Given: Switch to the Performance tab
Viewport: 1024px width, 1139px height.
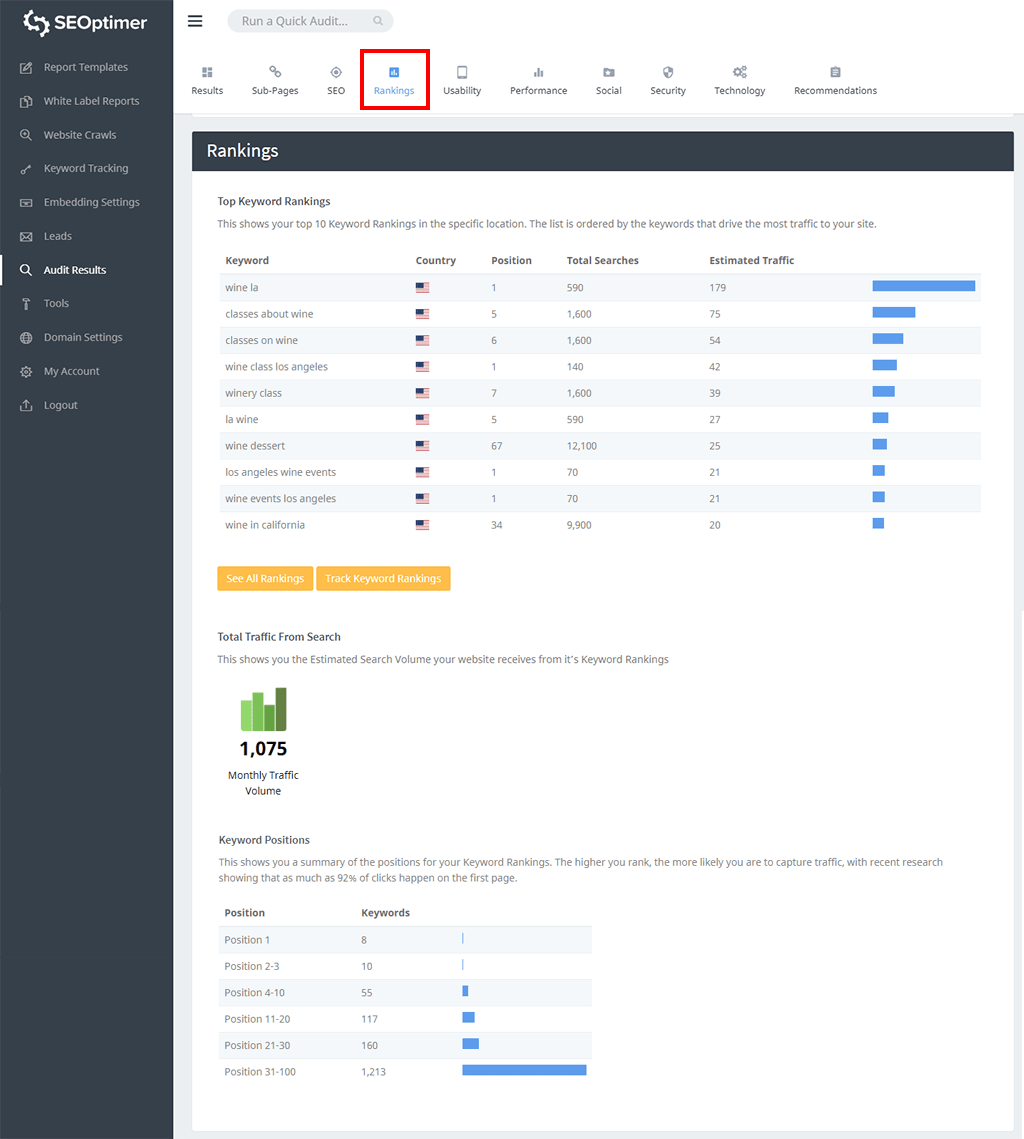Looking at the screenshot, I should 538,80.
